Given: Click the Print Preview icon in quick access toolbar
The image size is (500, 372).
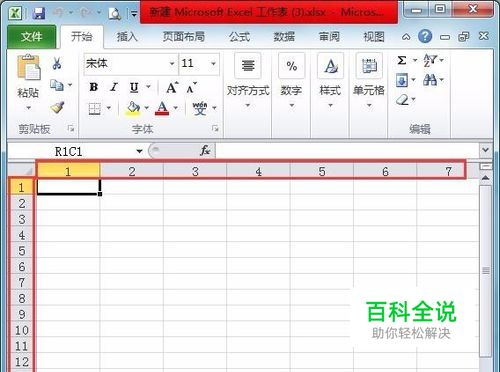Looking at the screenshot, I should 114,13.
